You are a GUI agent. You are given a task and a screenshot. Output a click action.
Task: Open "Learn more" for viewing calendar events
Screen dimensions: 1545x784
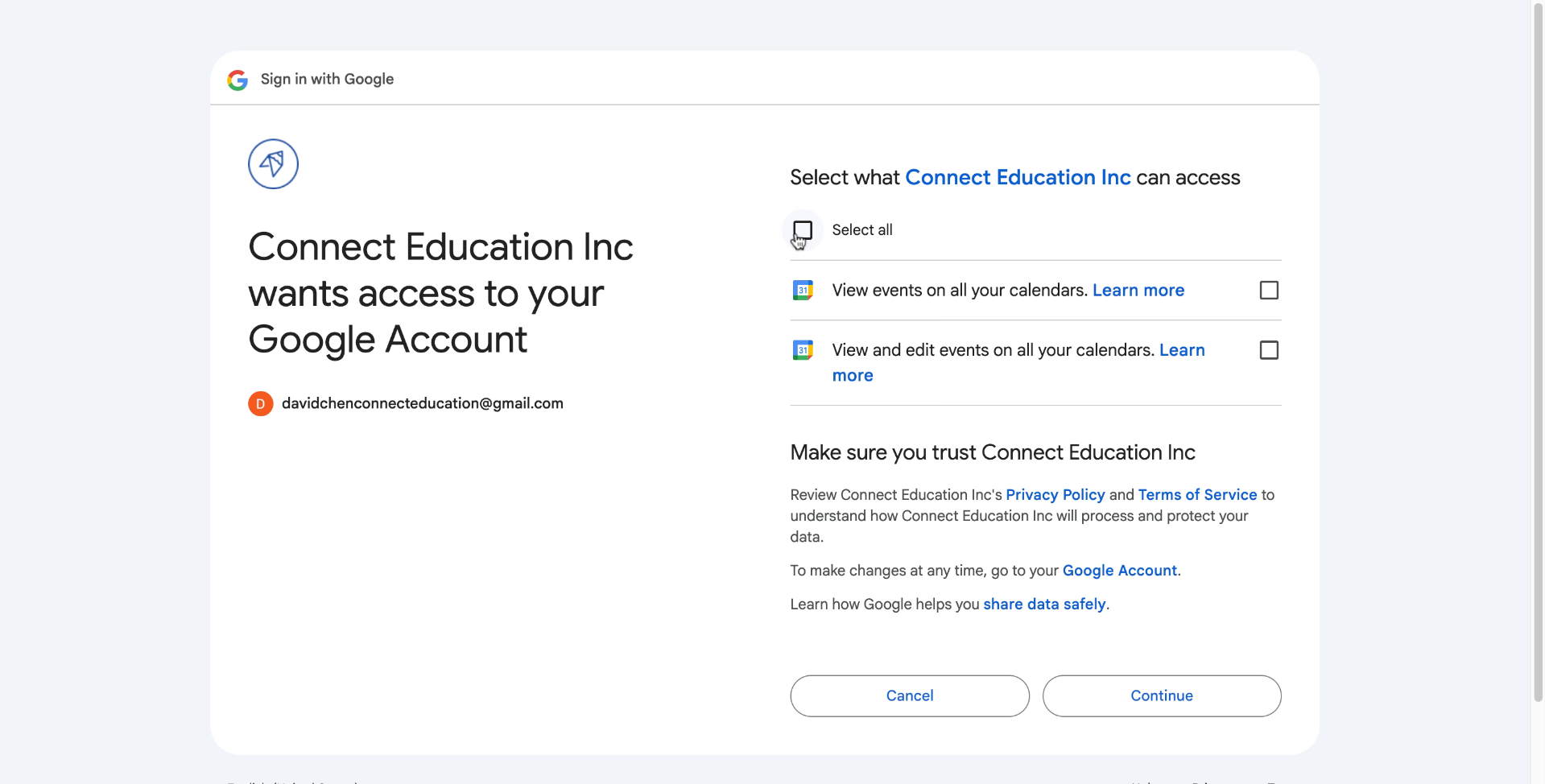pos(1138,291)
